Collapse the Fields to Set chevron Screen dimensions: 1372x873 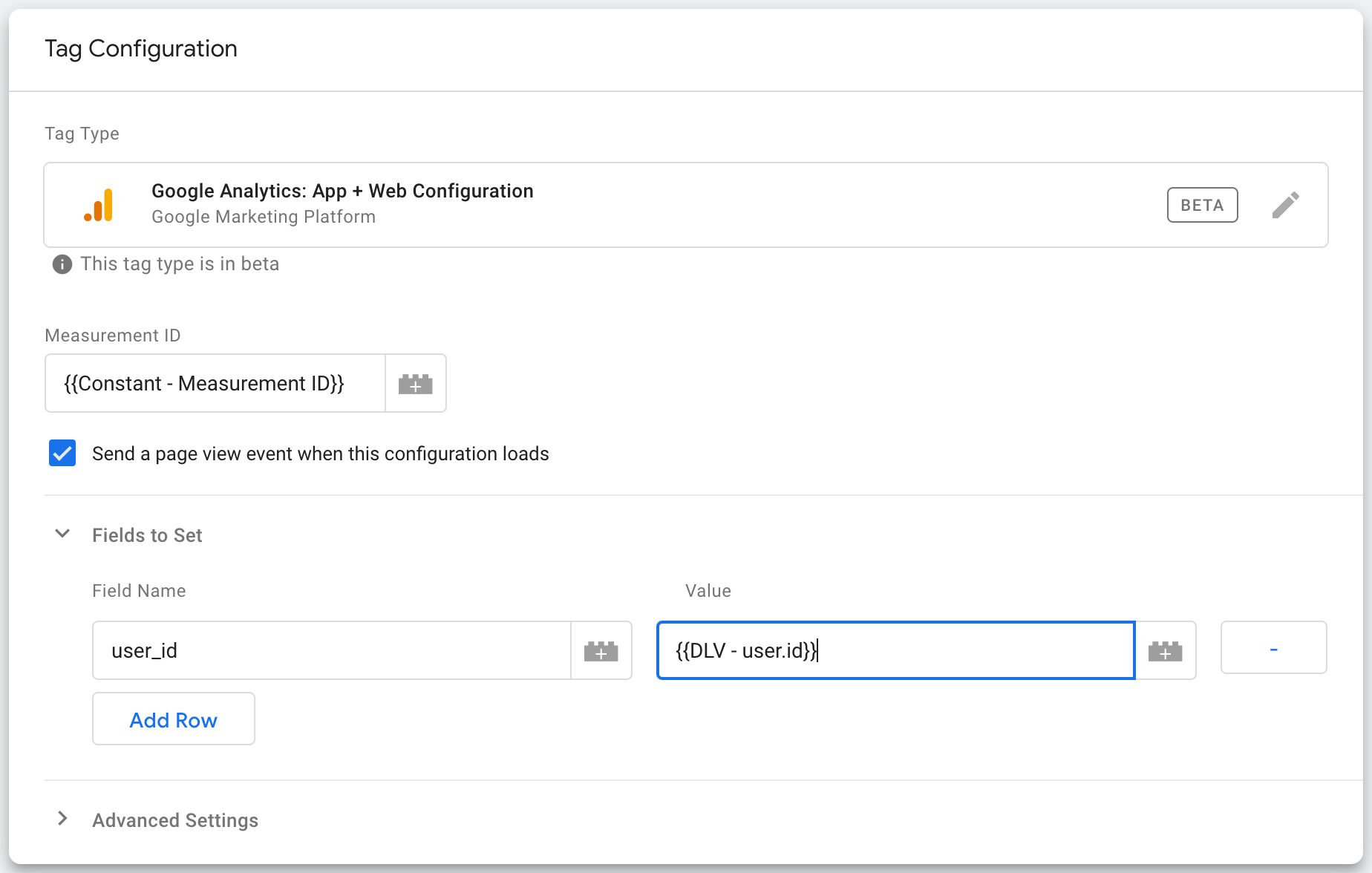tap(63, 534)
